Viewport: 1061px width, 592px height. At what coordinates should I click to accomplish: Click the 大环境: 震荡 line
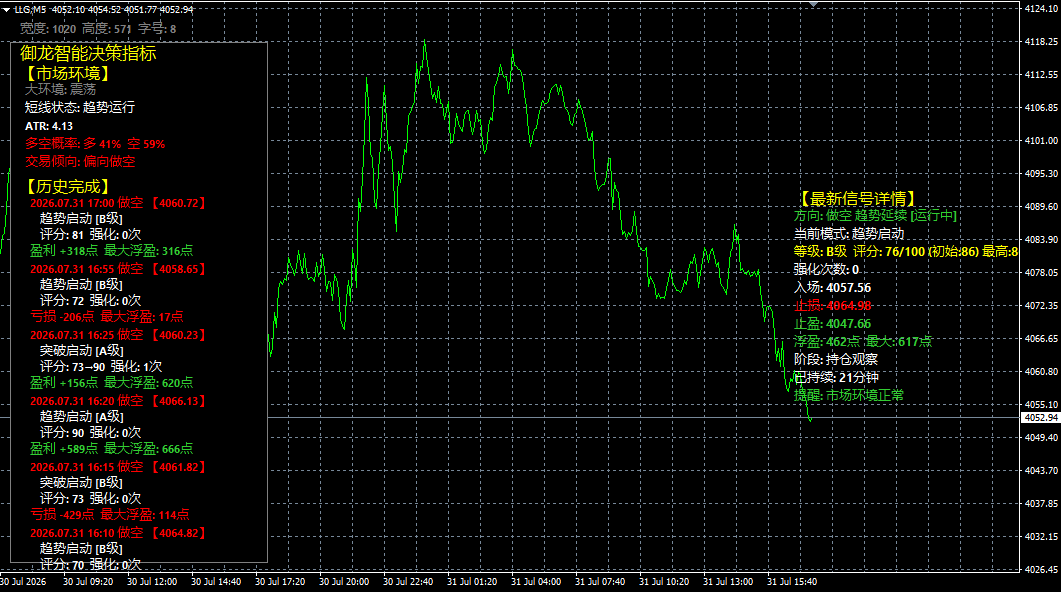[60, 89]
